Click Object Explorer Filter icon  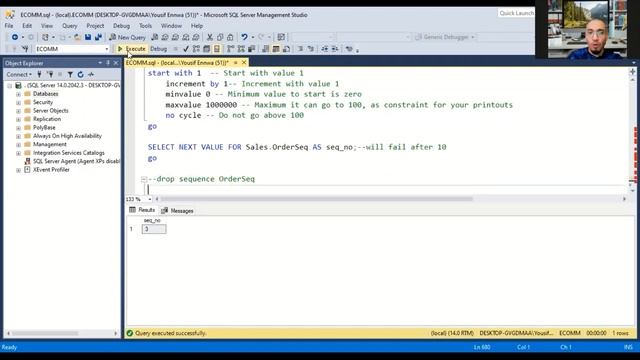click(70, 74)
